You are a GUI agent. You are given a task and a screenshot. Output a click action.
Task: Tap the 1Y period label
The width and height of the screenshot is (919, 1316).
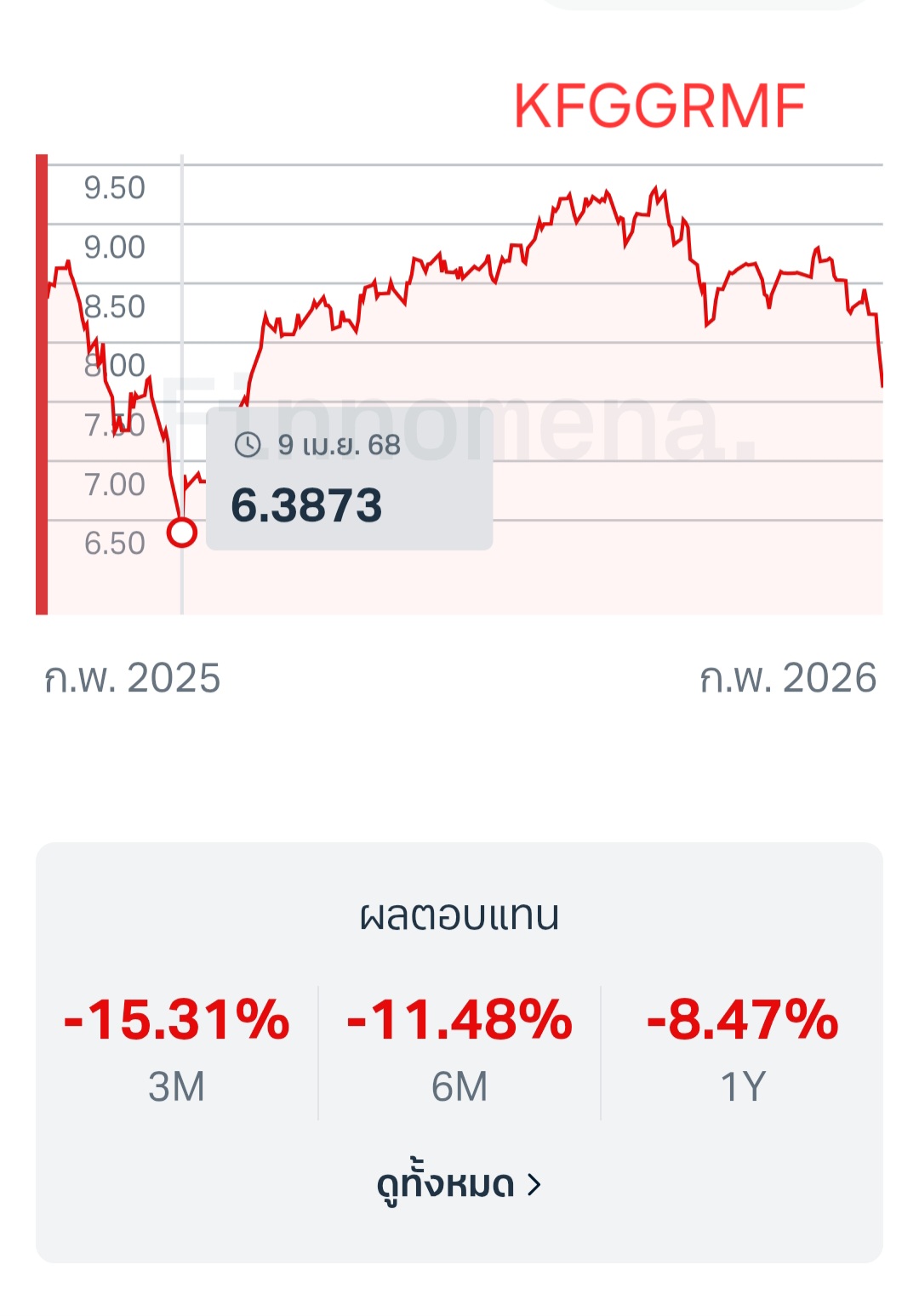[743, 1086]
